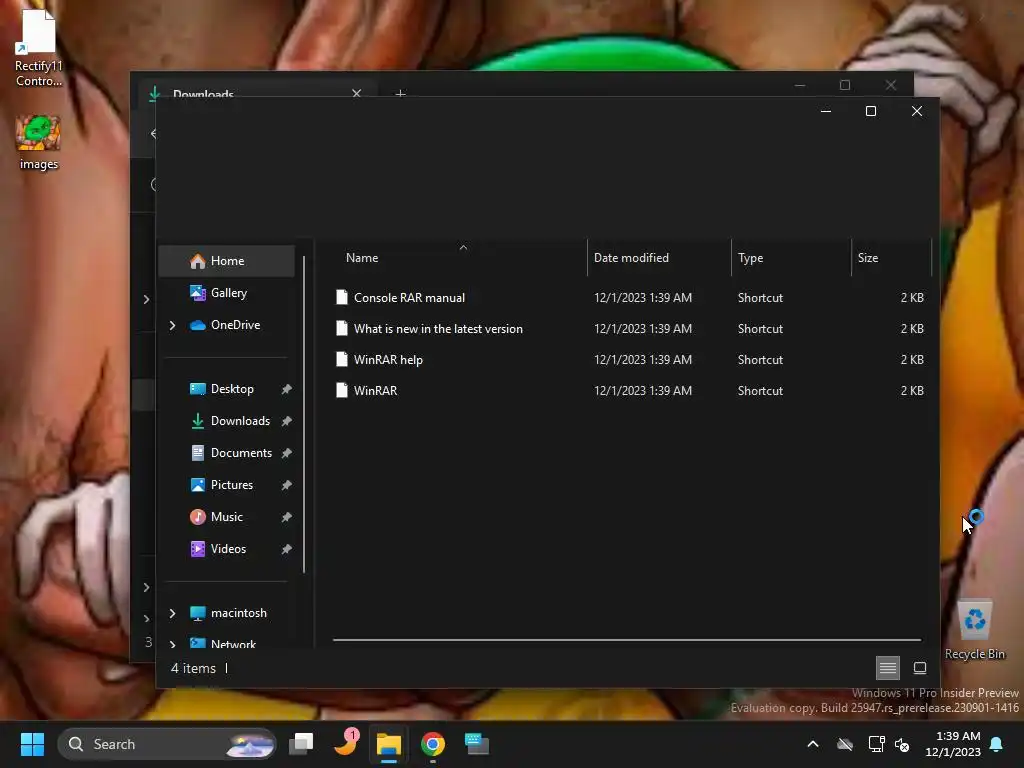Viewport: 1024px width, 768px height.
Task: Click the muted volume tray icon
Action: (902, 744)
